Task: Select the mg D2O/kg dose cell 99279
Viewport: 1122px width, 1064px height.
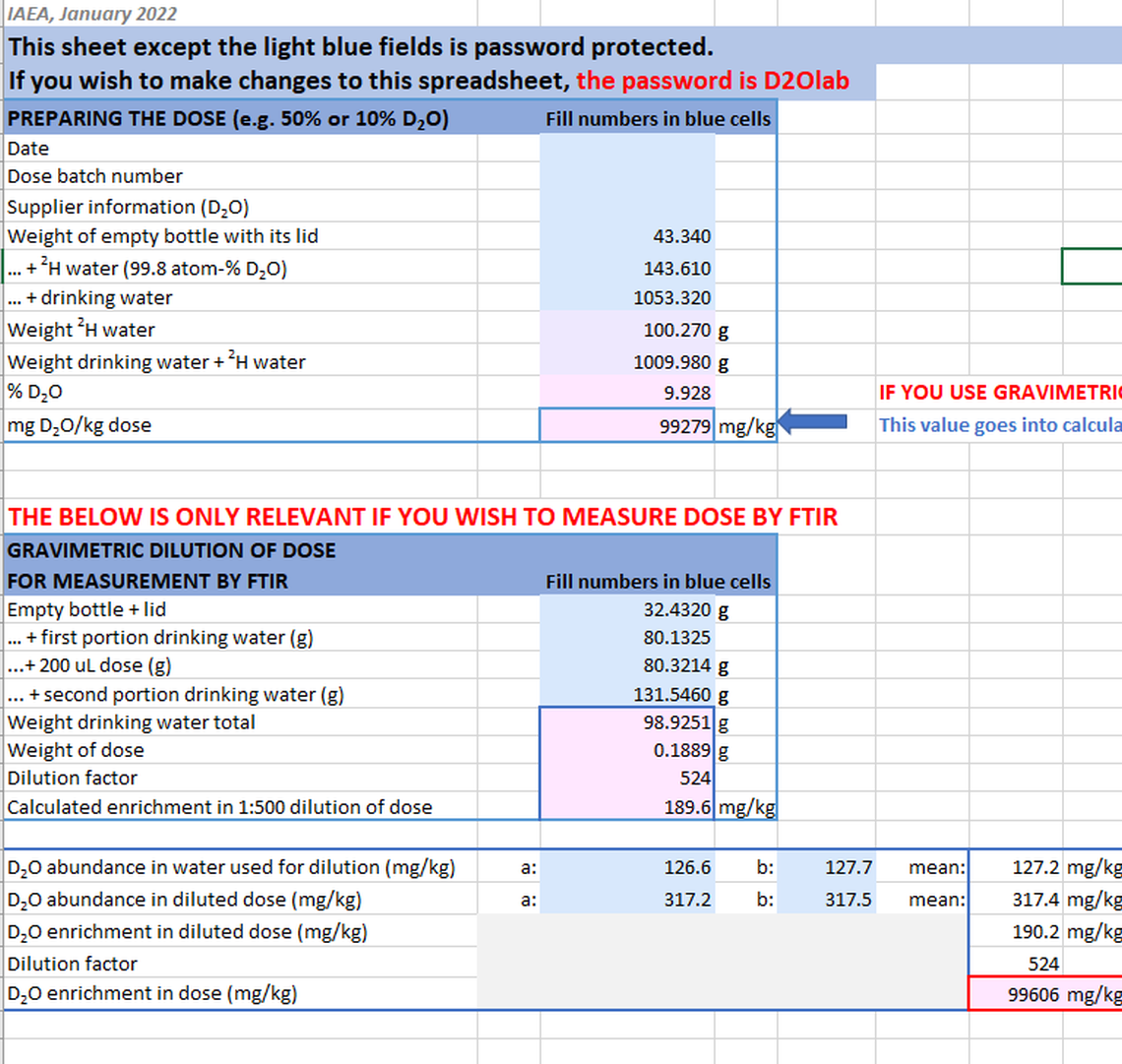Action: click(x=627, y=426)
